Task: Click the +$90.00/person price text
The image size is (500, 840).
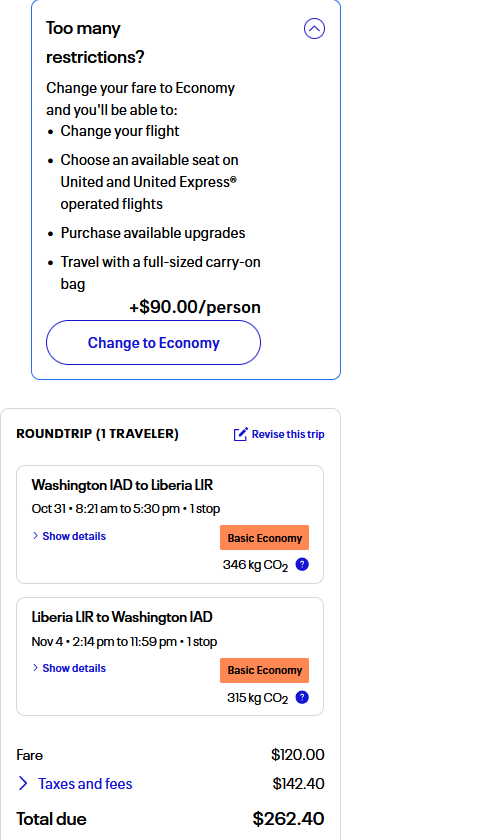Action: coord(195,307)
